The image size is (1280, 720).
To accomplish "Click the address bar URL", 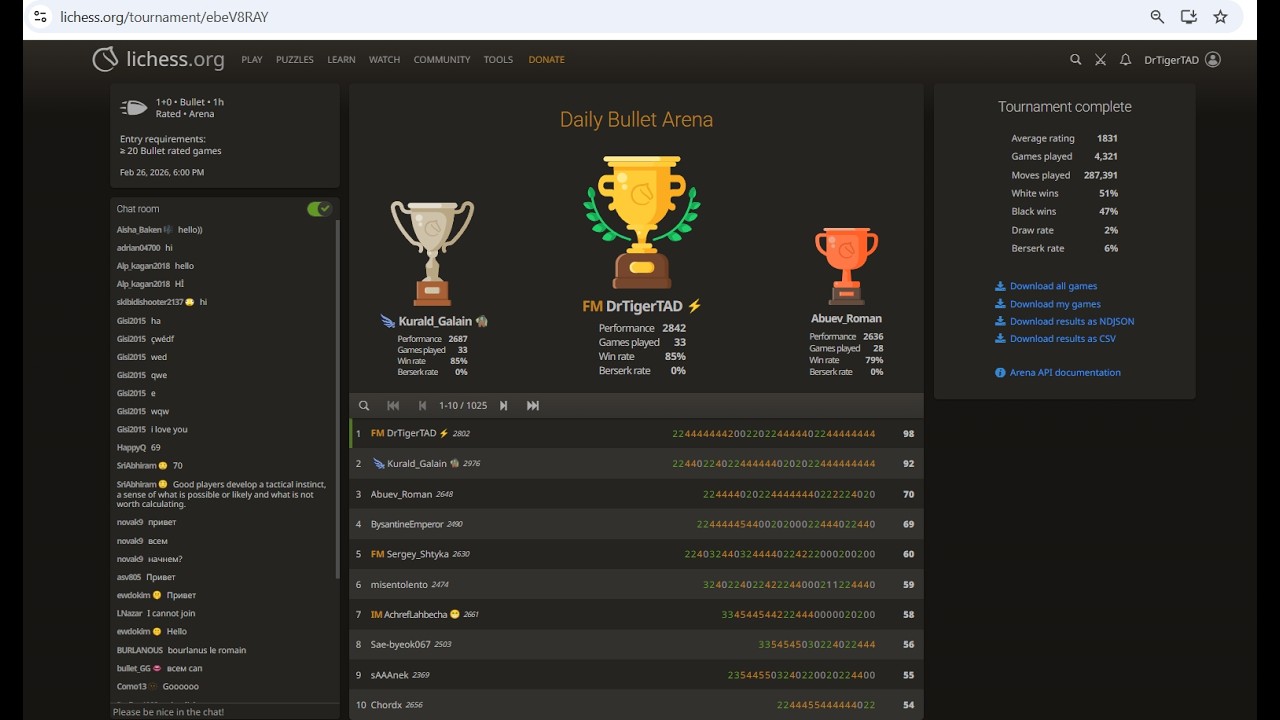I will point(164,17).
